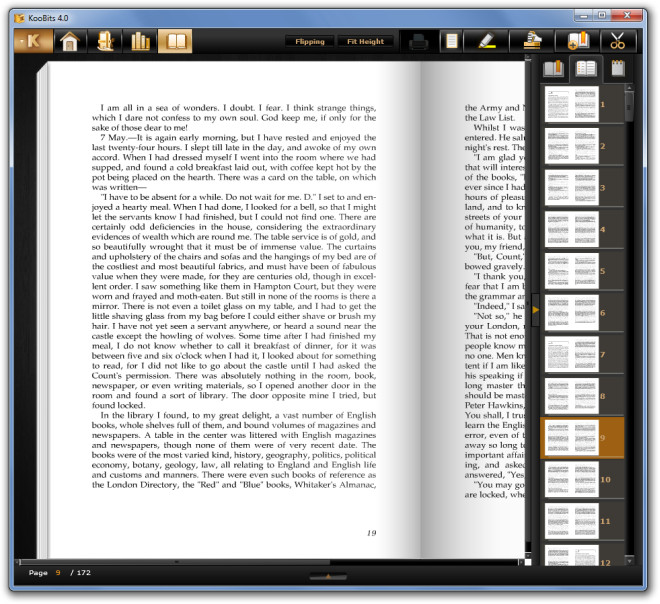
Task: Open page thumbnail 7
Action: (x=572, y=354)
